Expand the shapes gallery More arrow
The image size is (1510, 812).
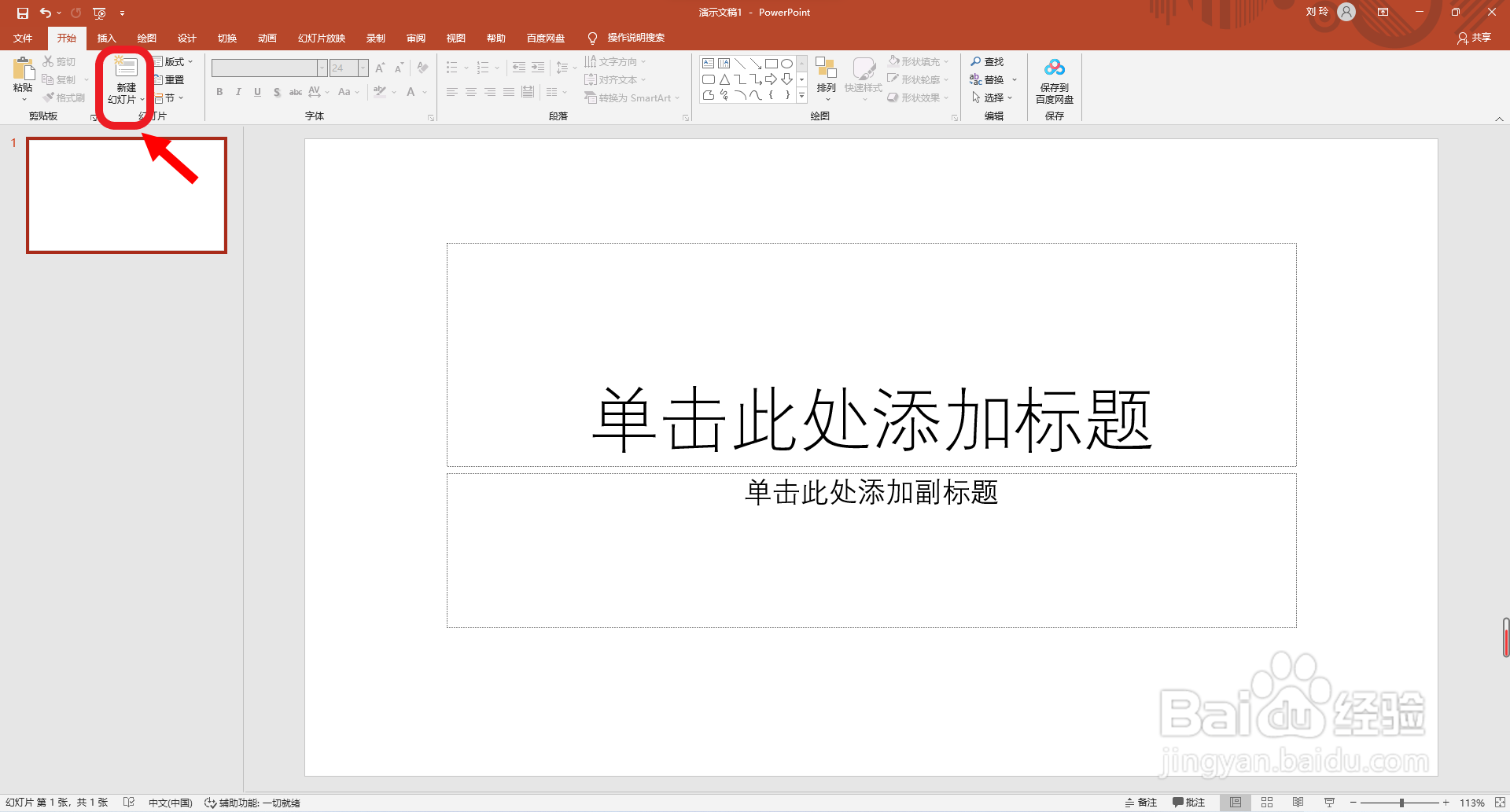click(802, 95)
